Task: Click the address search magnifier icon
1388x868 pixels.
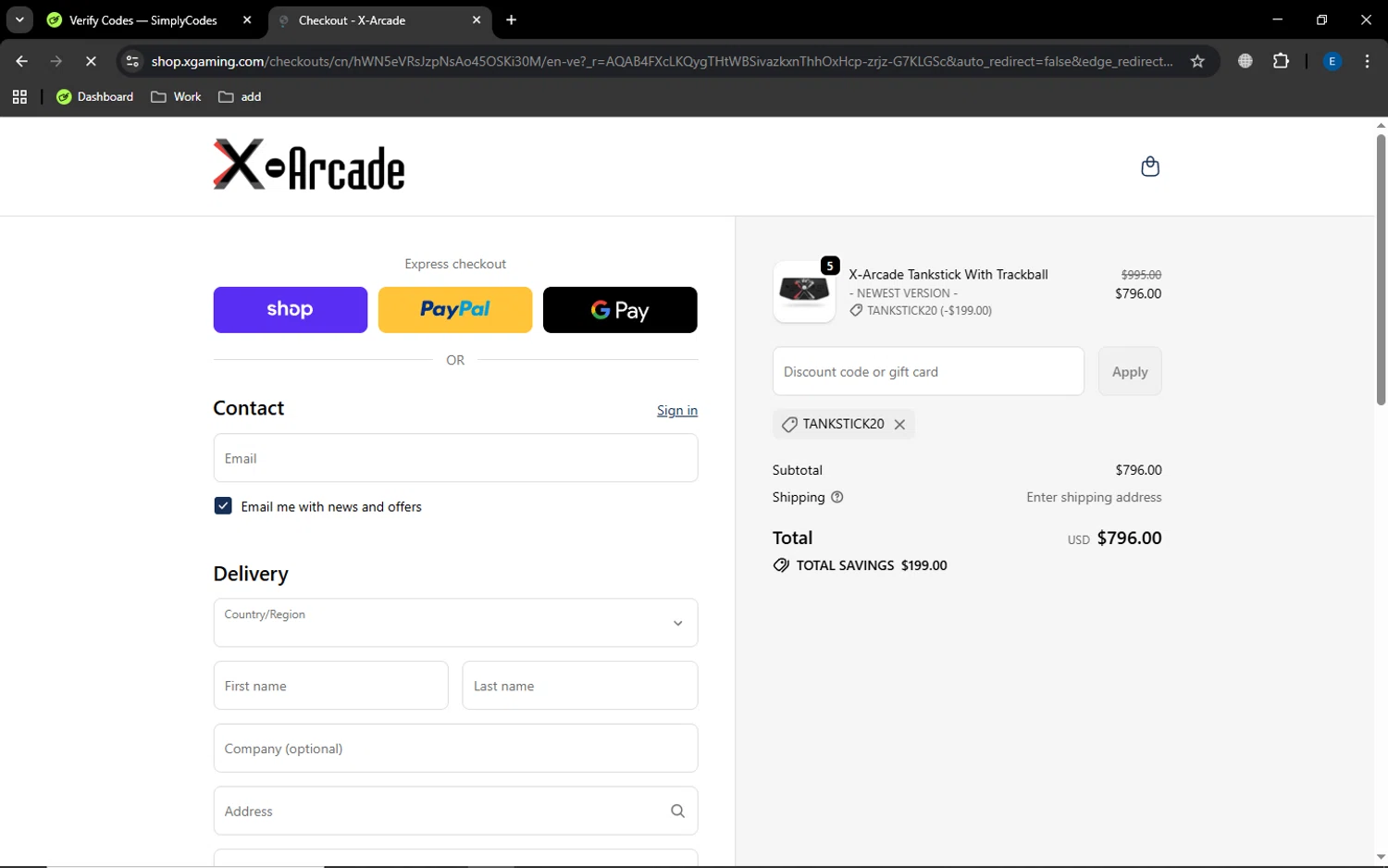Action: point(677,812)
